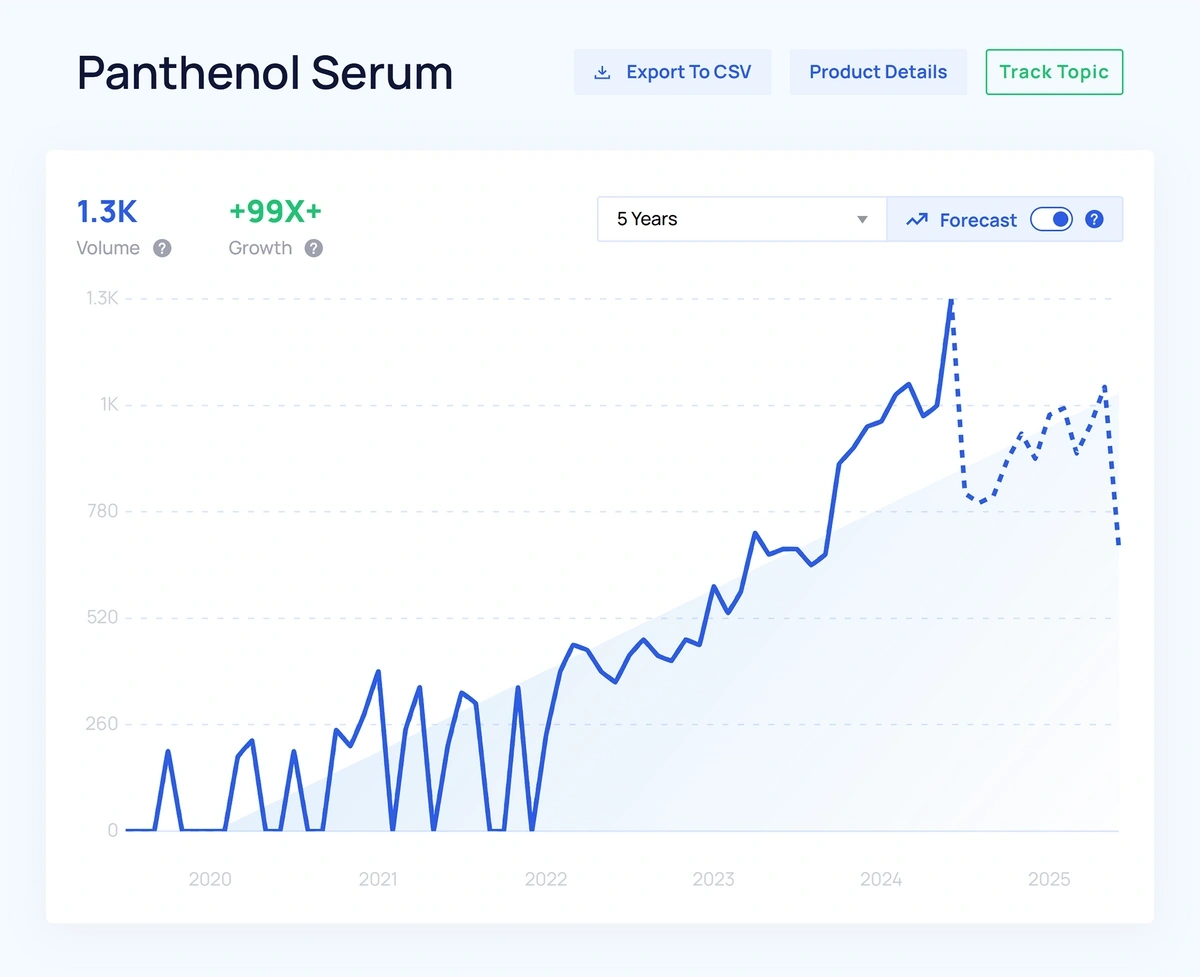Viewport: 1200px width, 977px height.
Task: Click the Track Topic button
Action: point(1054,72)
